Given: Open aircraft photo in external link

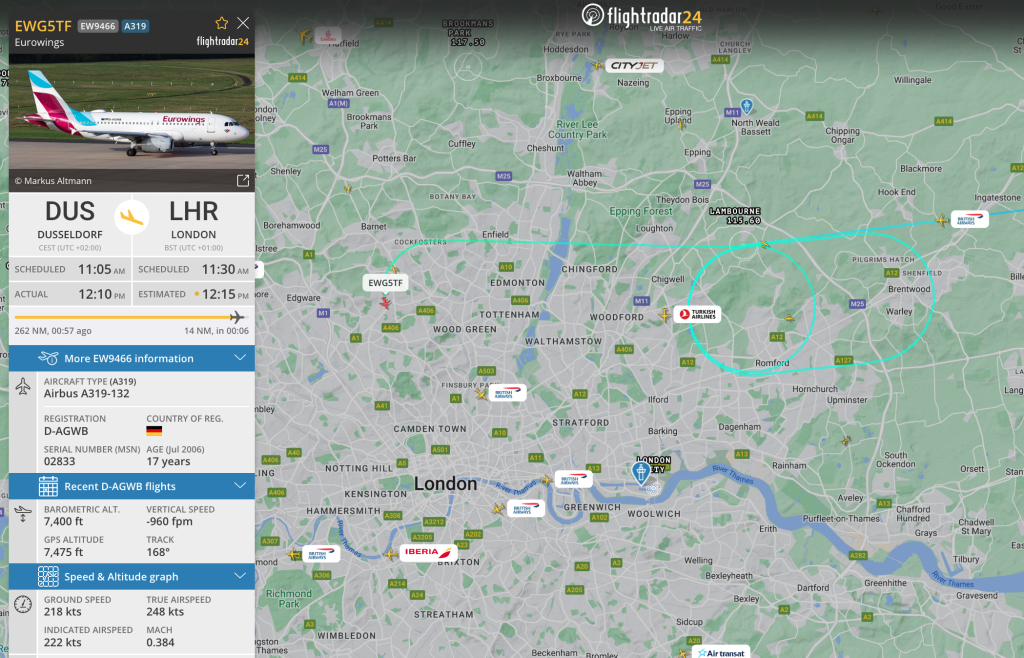Looking at the screenshot, I should pyautogui.click(x=242, y=181).
